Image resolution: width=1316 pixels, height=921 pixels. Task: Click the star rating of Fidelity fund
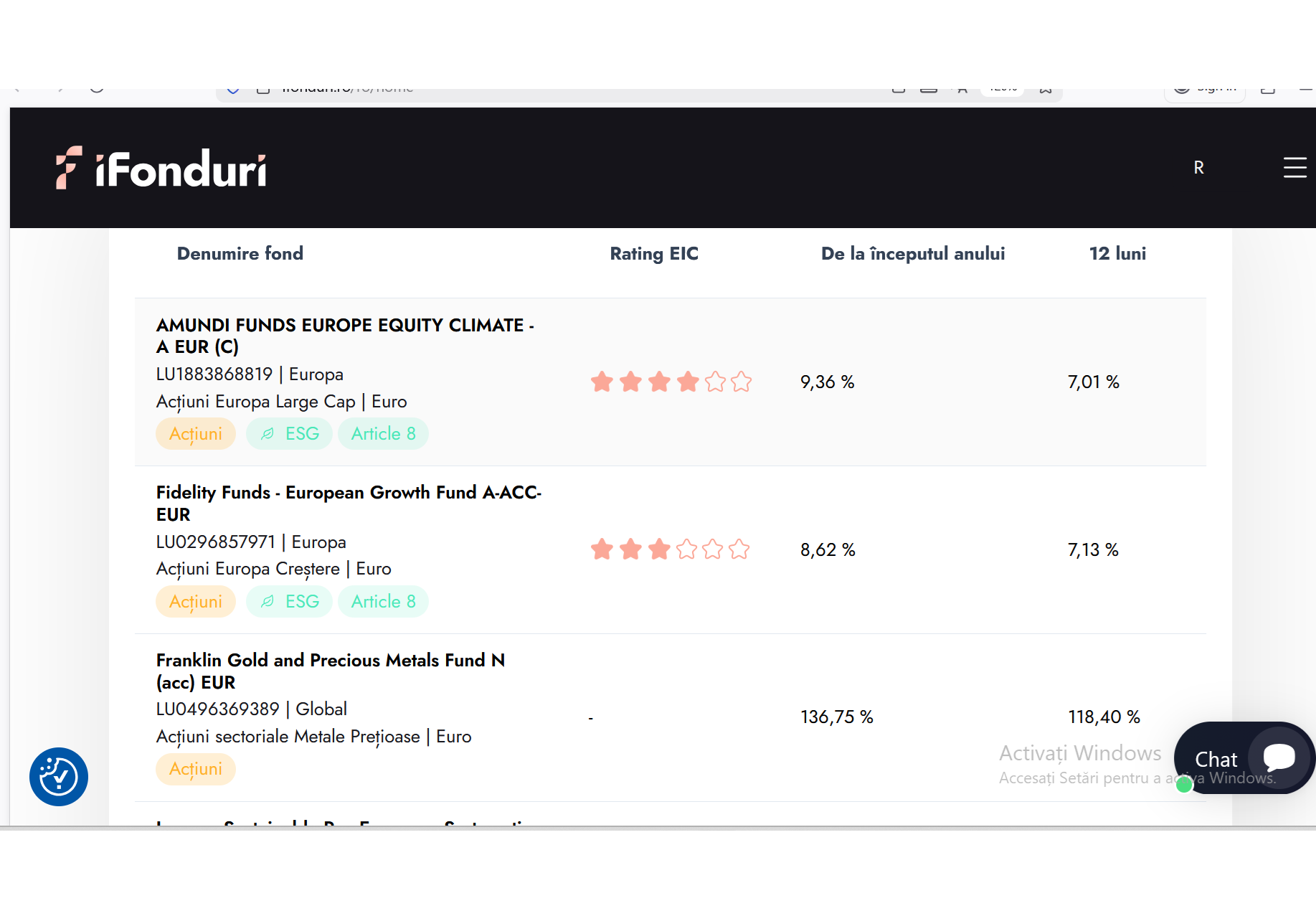point(670,549)
